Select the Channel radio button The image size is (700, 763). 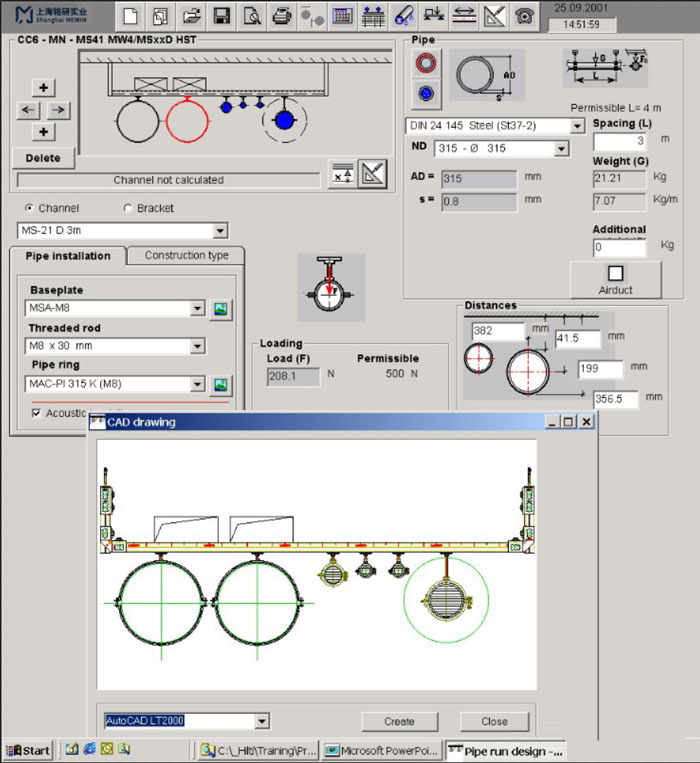click(29, 208)
